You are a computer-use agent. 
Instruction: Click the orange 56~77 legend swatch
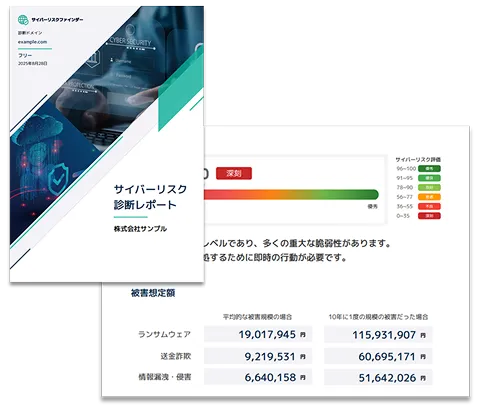[x=429, y=197]
